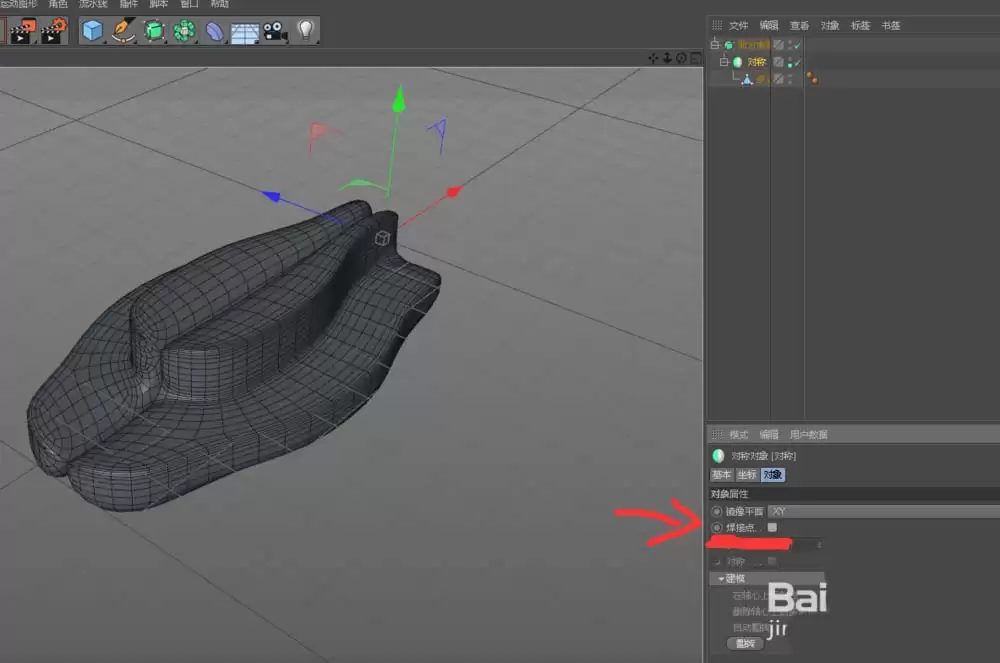Open the 对象 menu in the object manager

pos(829,25)
